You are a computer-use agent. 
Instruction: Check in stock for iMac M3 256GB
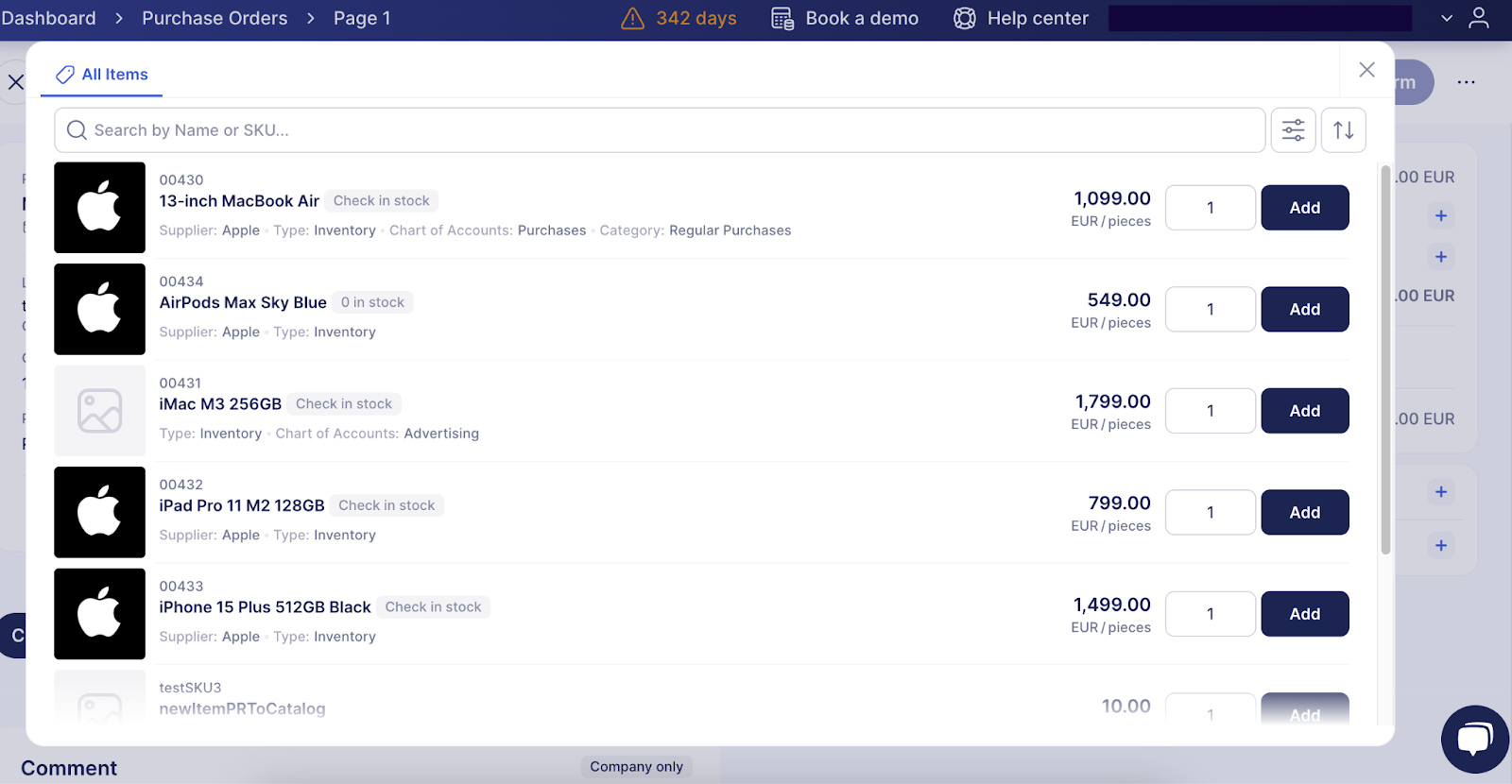pos(344,404)
